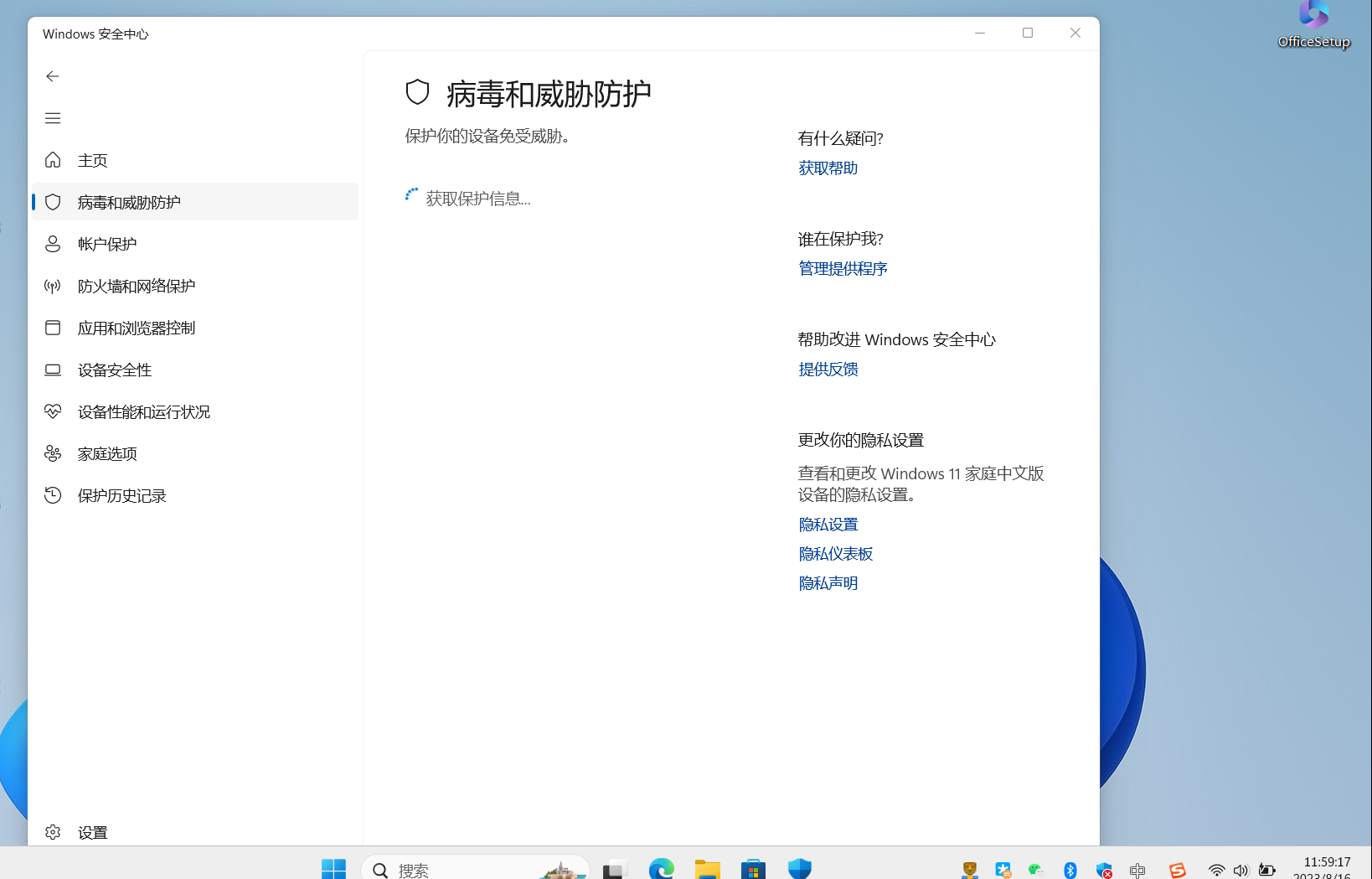Viewport: 1372px width, 879px height.
Task: View 保护历史记录 protection history
Action: 121,495
